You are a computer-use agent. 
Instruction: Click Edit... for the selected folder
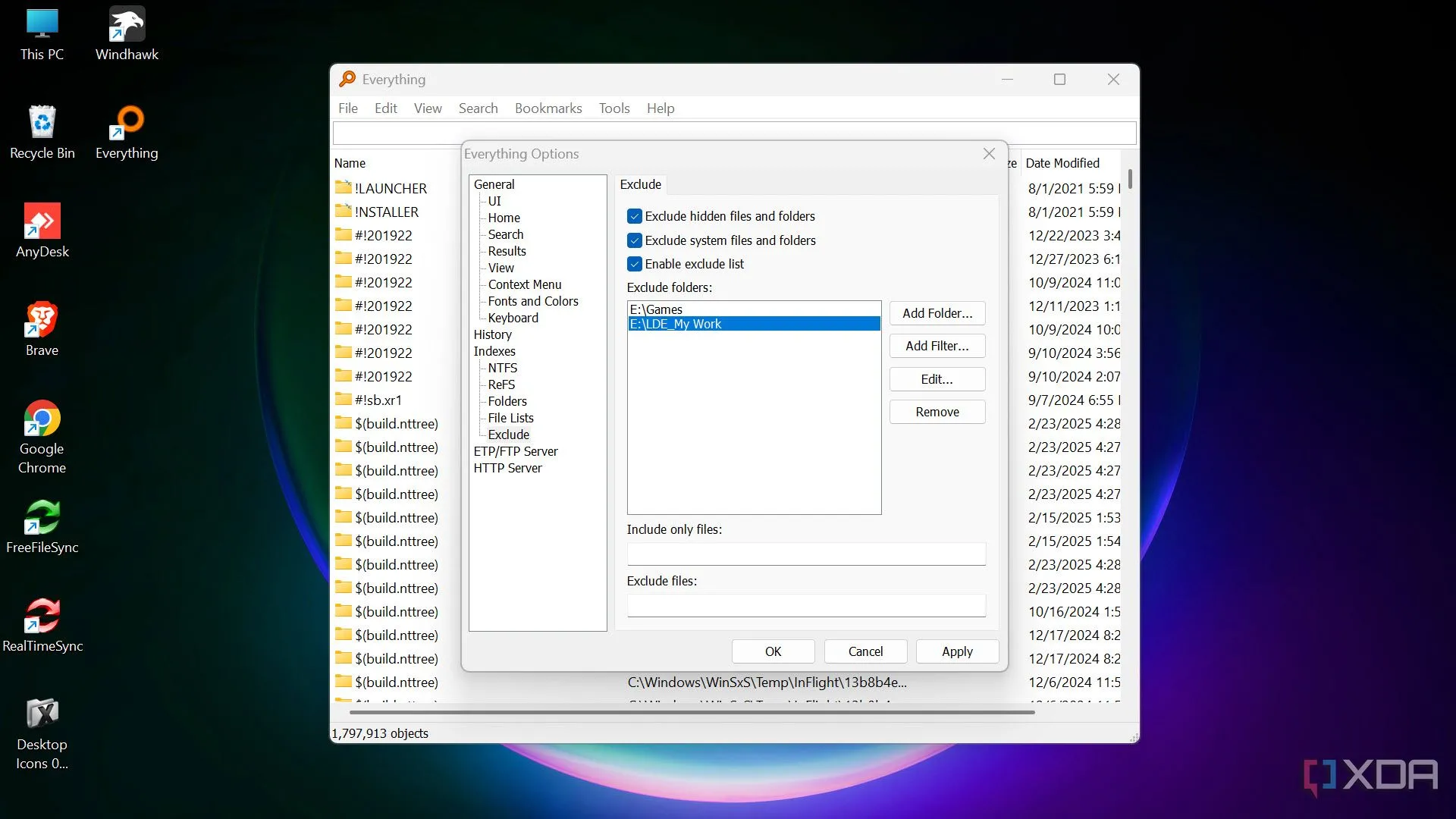click(x=937, y=379)
